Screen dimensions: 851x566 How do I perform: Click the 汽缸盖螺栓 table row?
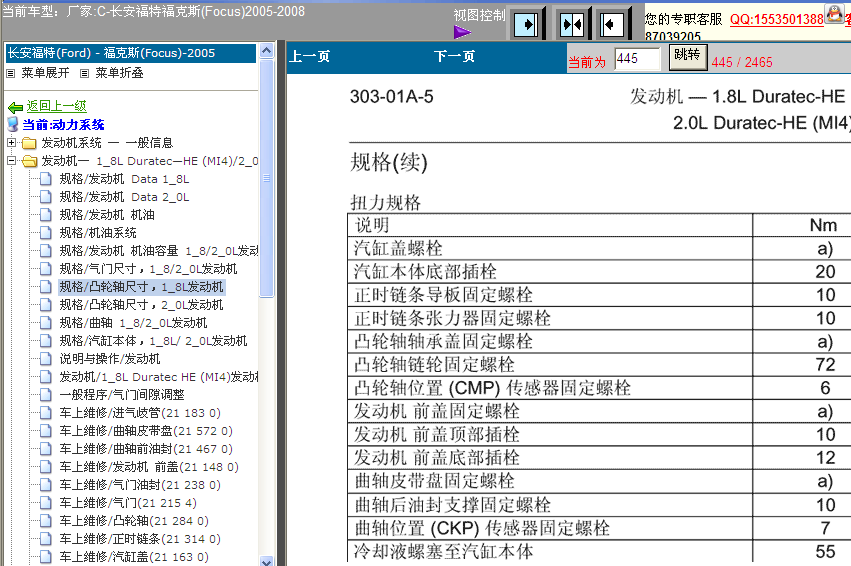599,249
